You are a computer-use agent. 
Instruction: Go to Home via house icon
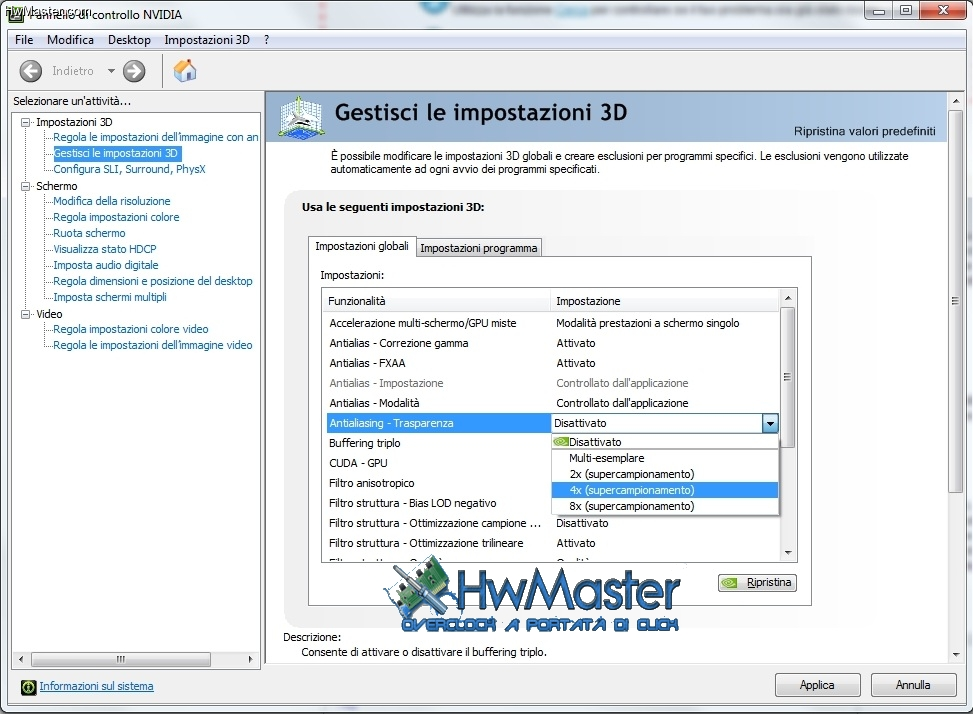click(185, 71)
